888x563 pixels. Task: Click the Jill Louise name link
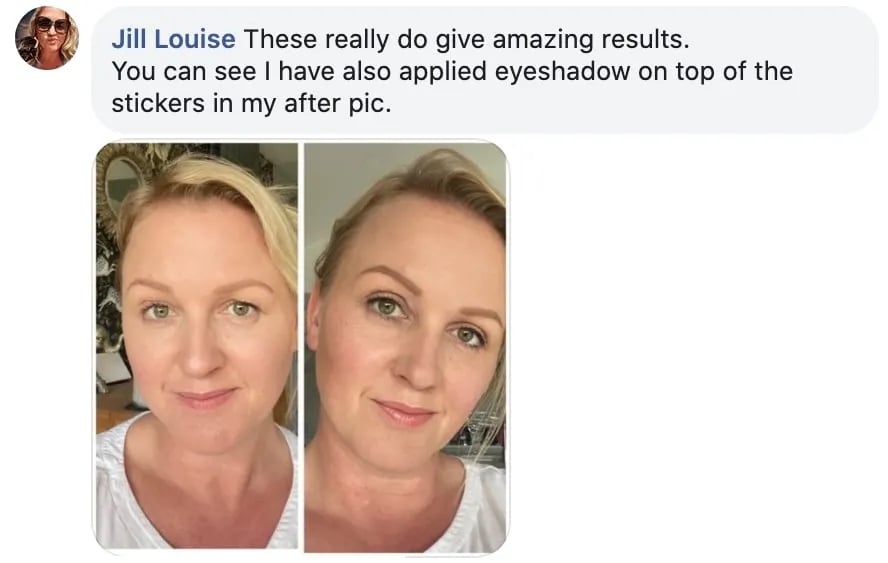click(173, 39)
